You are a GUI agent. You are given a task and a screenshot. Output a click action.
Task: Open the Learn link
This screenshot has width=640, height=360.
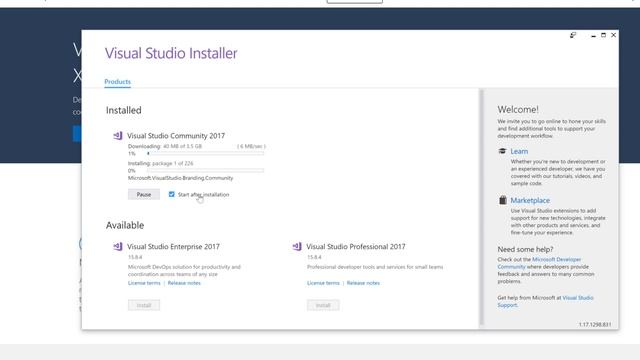pos(519,151)
